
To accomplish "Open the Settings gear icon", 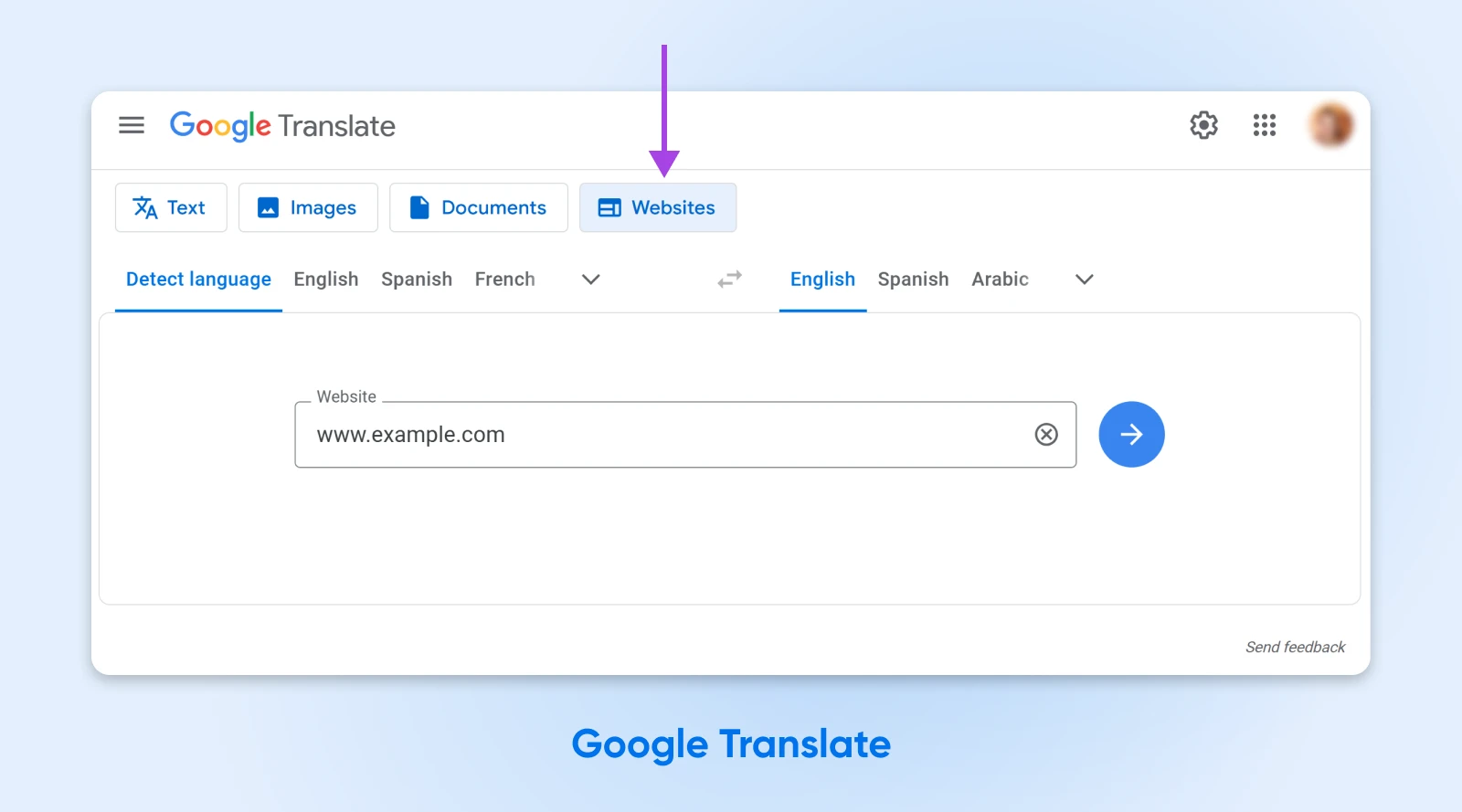I will coord(1203,125).
